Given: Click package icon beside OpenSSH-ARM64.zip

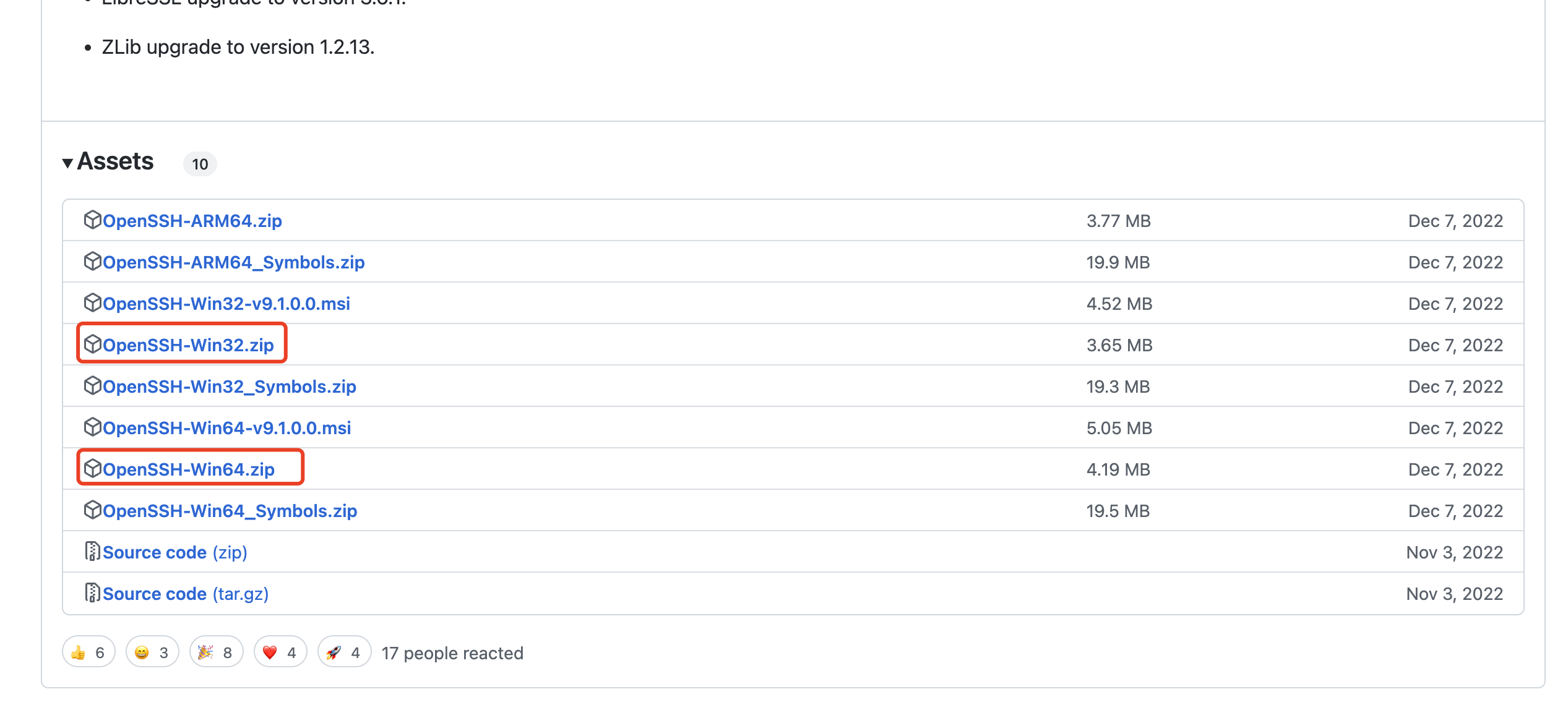Looking at the screenshot, I should coord(92,220).
